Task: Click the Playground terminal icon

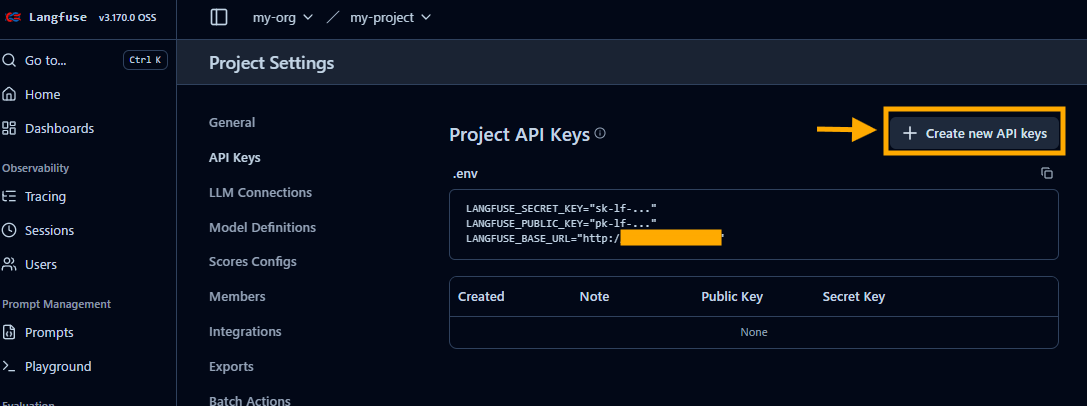Action: point(9,367)
